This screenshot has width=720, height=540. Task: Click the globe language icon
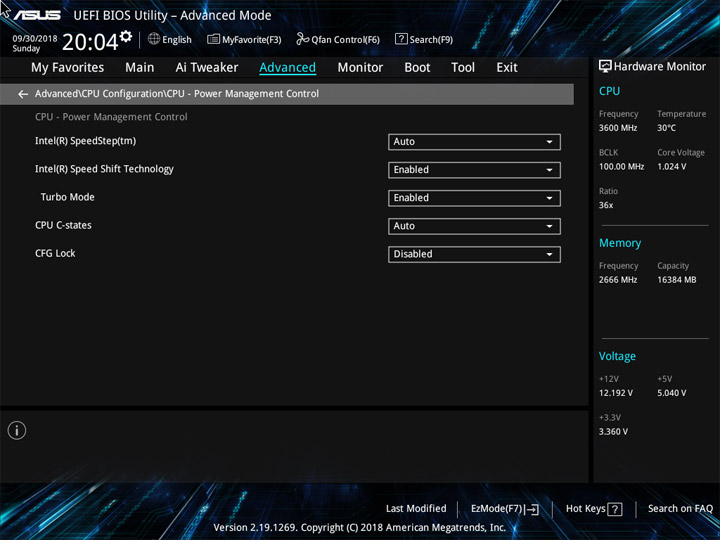pyautogui.click(x=154, y=39)
